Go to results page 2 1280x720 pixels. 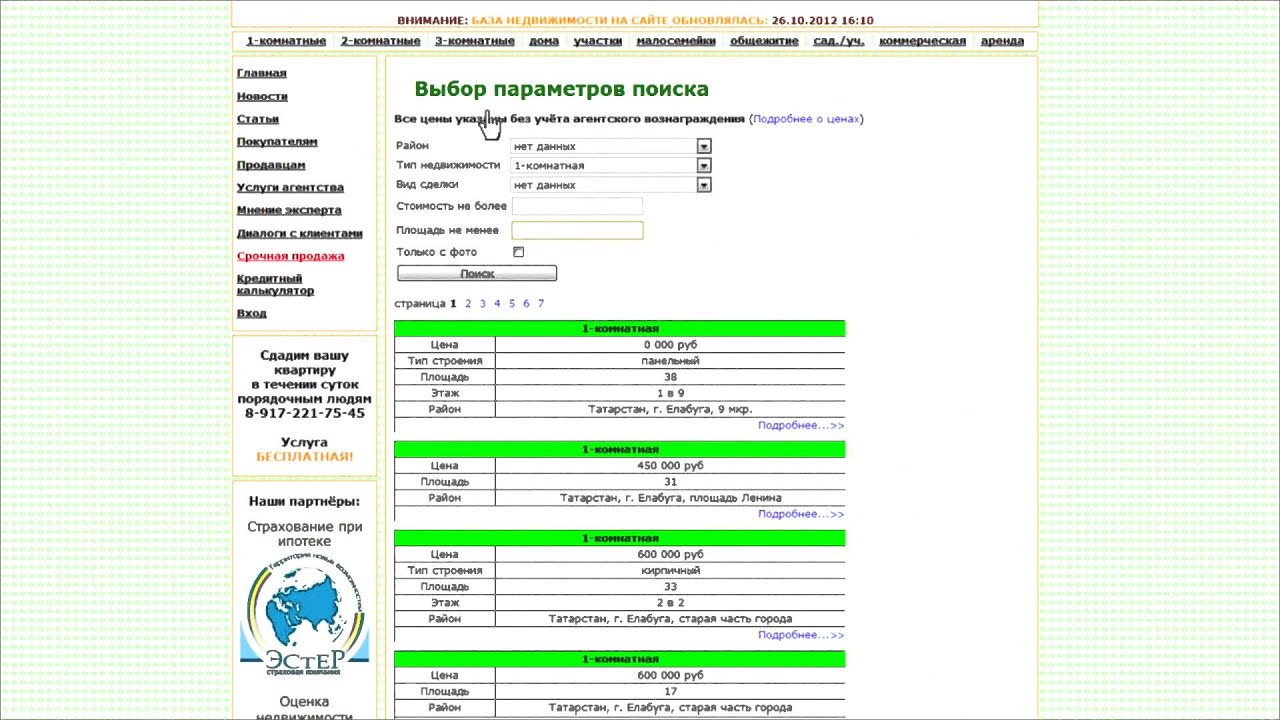click(468, 303)
